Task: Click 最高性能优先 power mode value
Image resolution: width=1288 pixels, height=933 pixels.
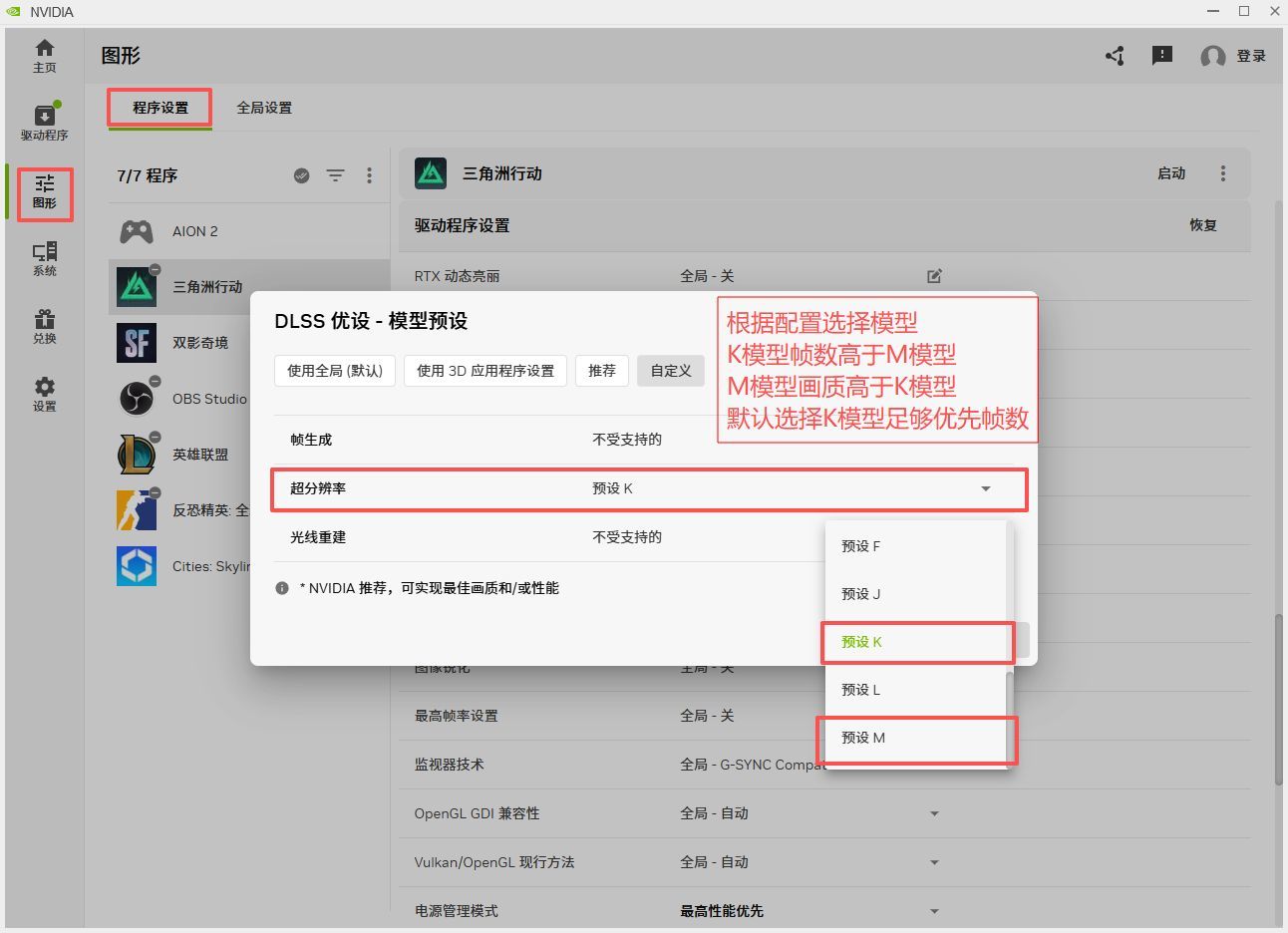Action: click(x=722, y=911)
